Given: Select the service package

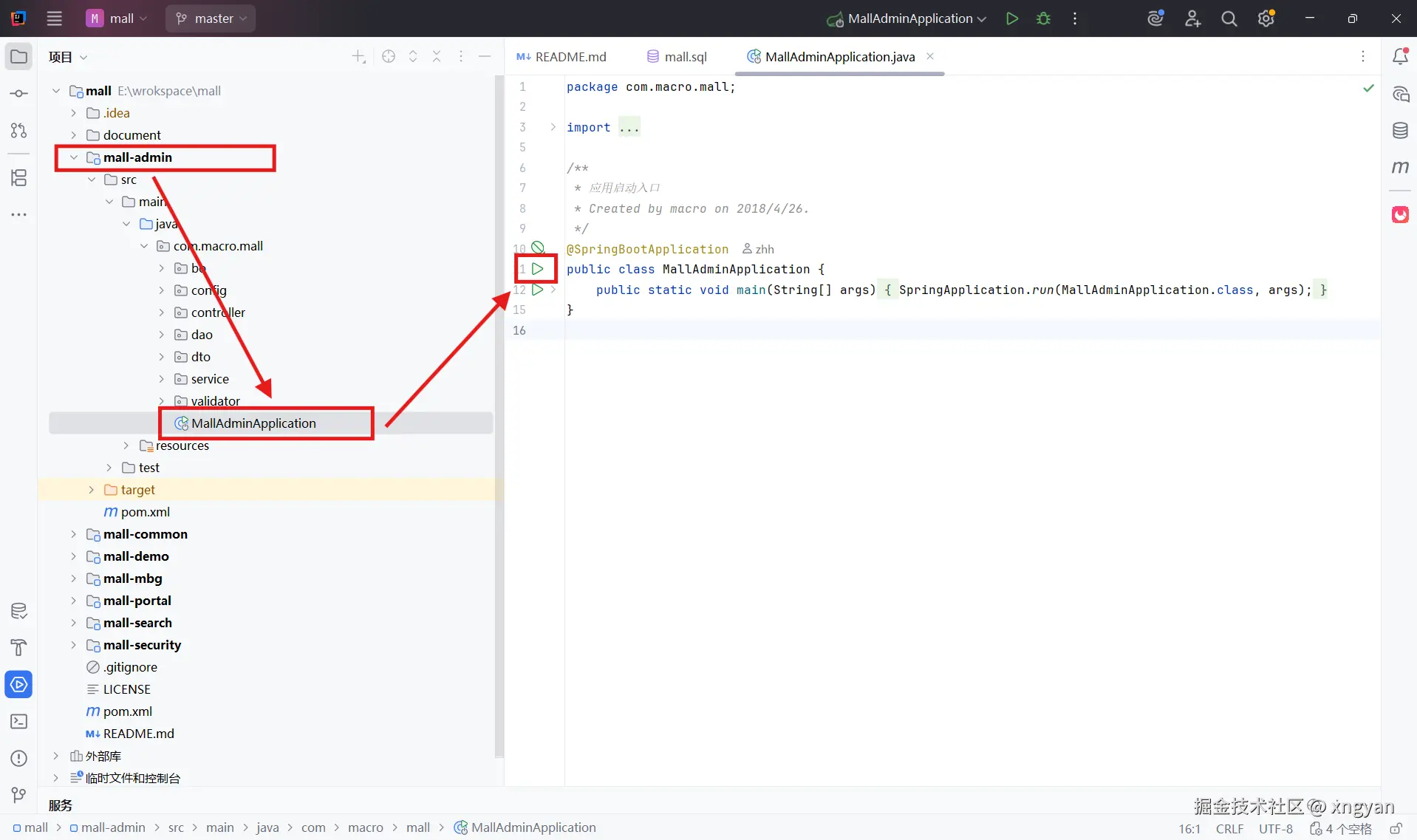Looking at the screenshot, I should pos(202,379).
